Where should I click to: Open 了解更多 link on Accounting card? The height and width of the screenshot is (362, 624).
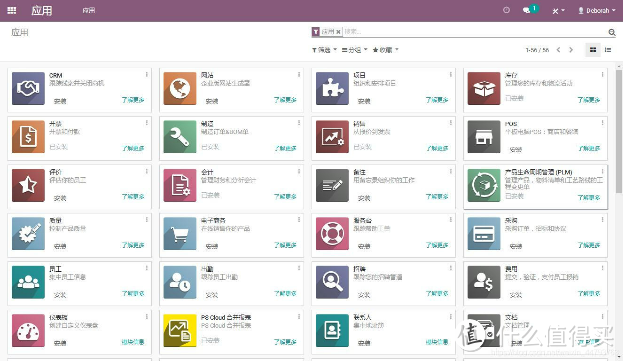click(x=285, y=197)
